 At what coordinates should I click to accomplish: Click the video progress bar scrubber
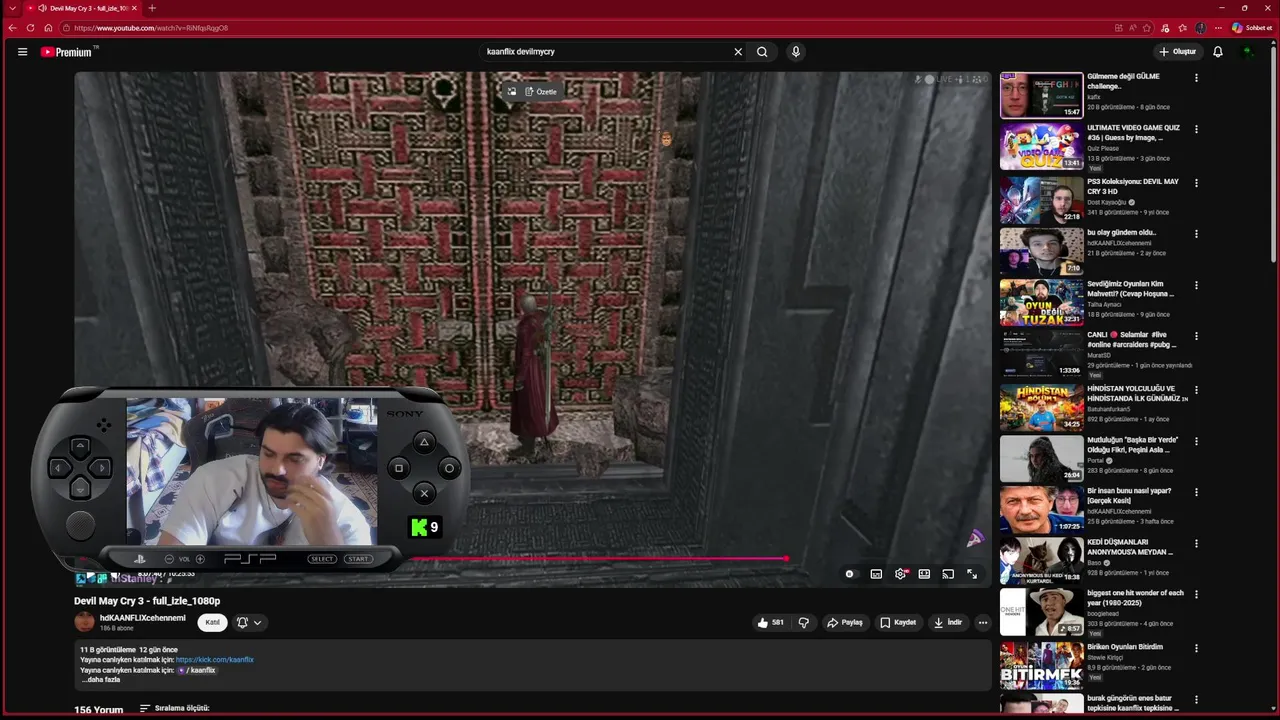tap(786, 559)
